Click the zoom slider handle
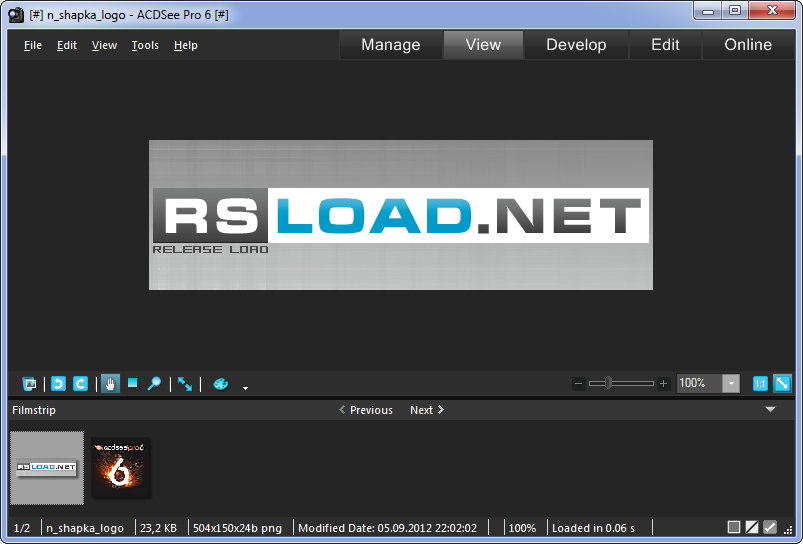803x544 pixels. coord(608,383)
